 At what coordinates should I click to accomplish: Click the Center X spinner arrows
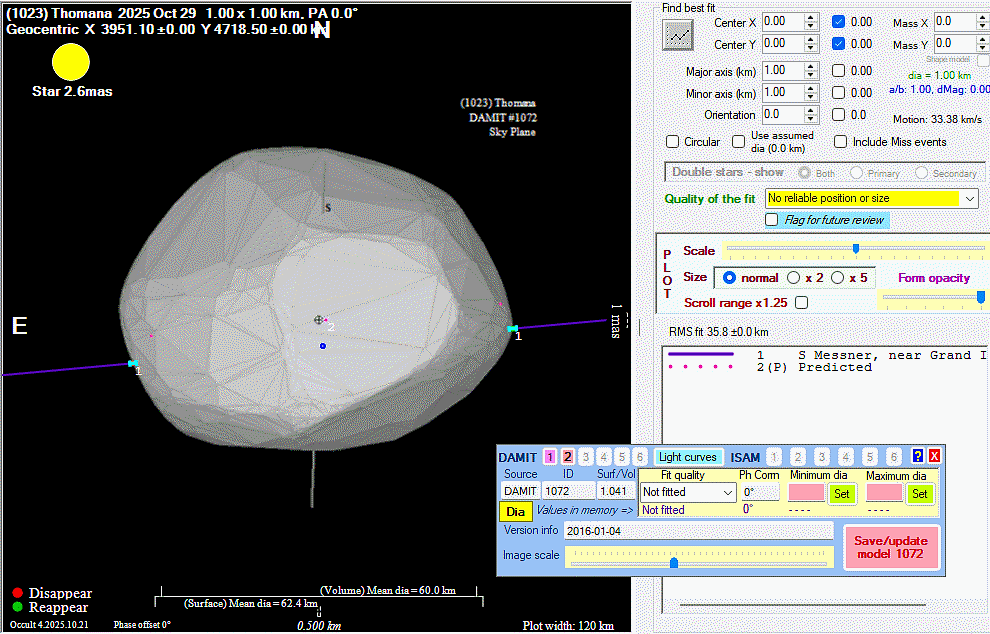pyautogui.click(x=811, y=21)
